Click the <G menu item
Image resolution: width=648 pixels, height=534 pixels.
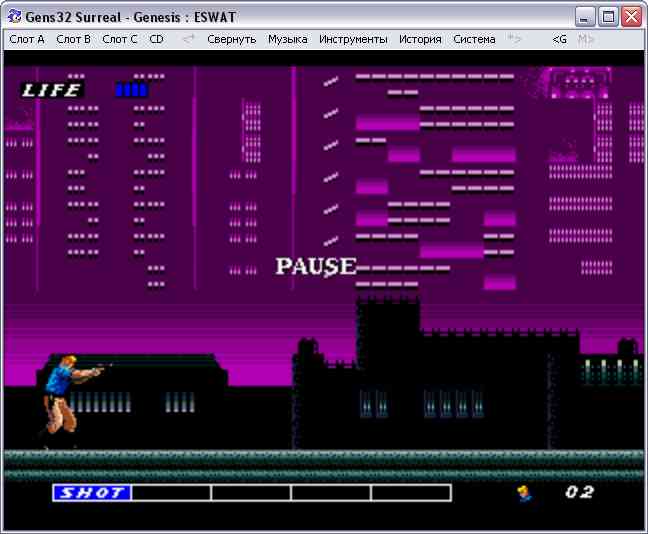559,40
